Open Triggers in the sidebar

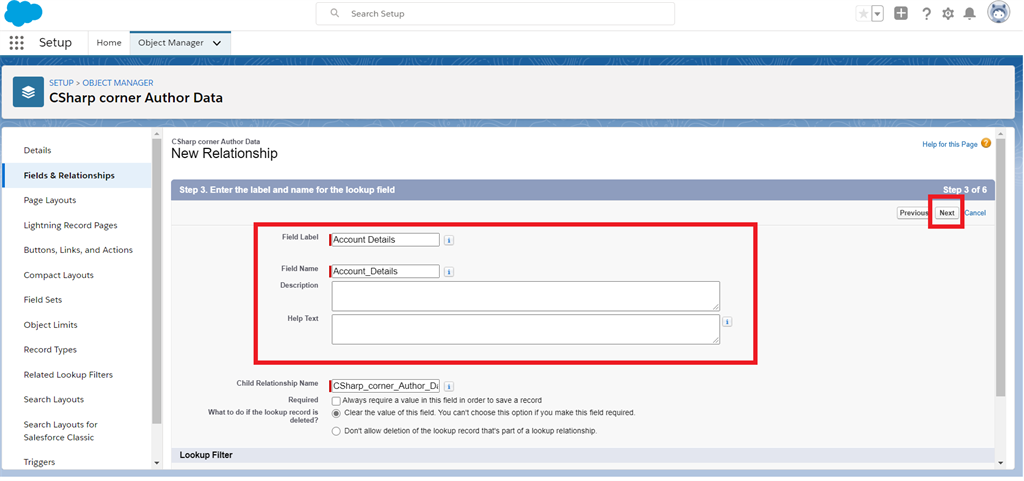click(x=39, y=461)
